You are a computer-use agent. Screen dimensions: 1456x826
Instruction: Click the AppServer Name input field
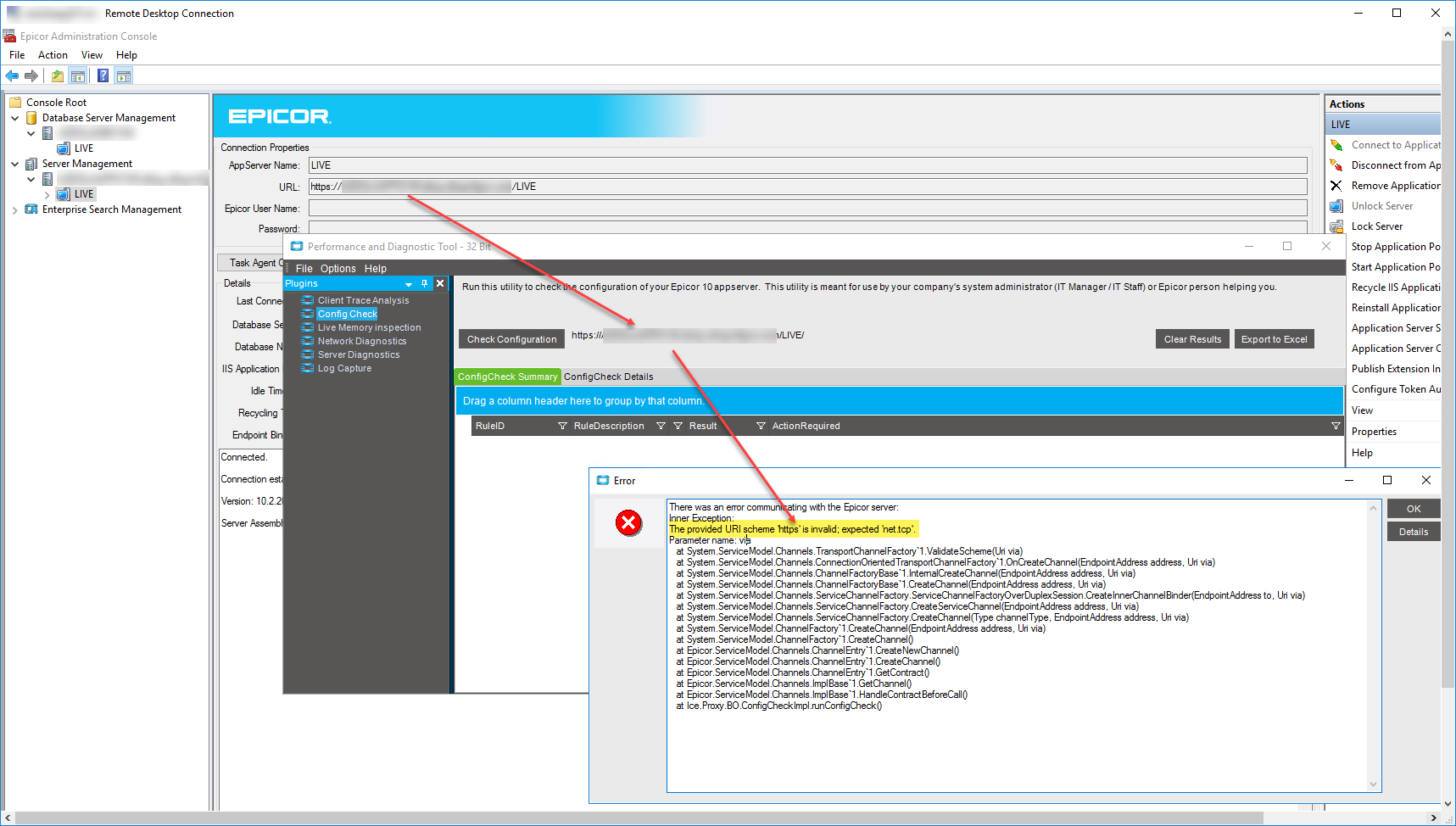click(807, 165)
